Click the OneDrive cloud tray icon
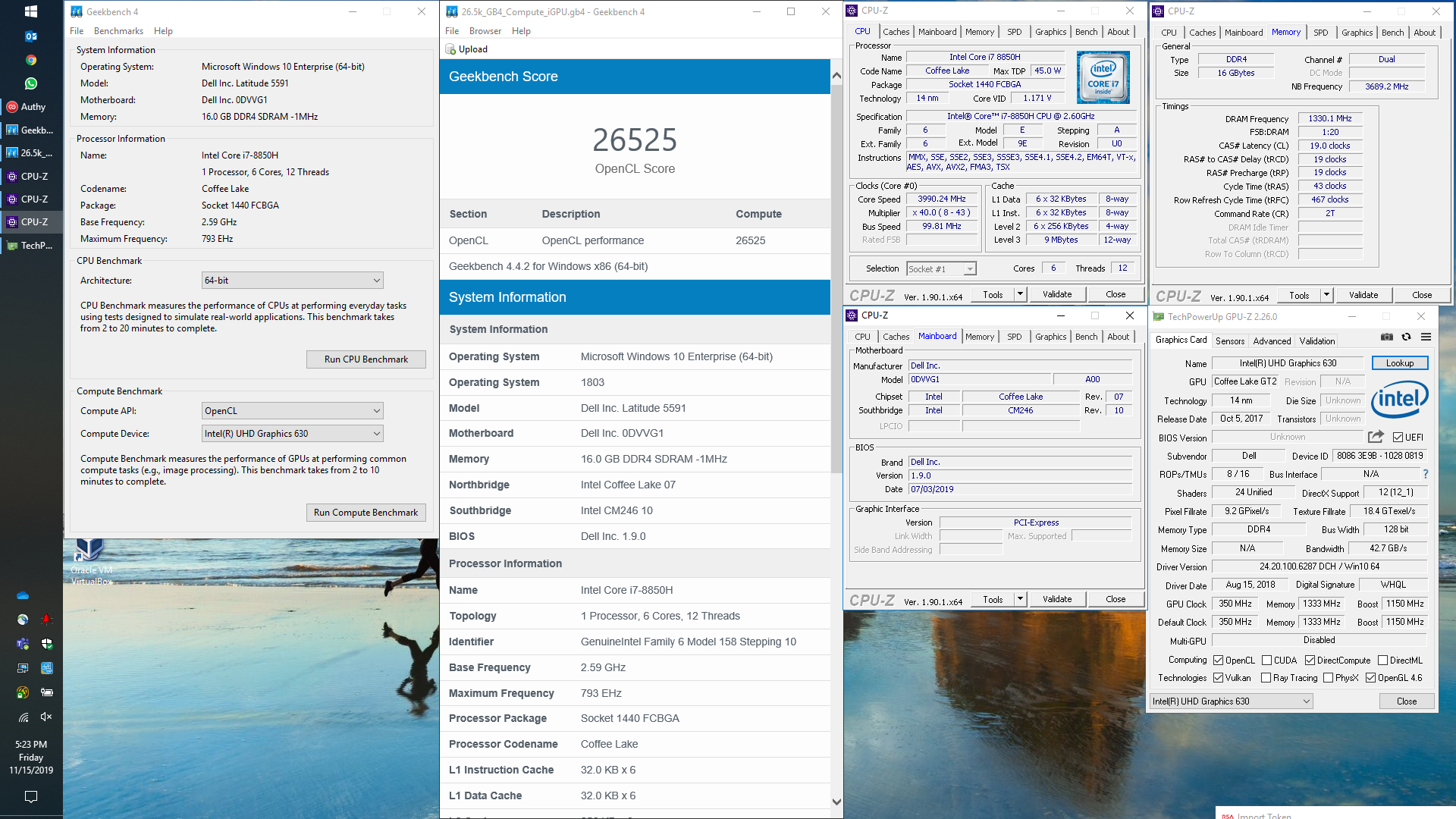The image size is (1456, 819). pos(23,595)
